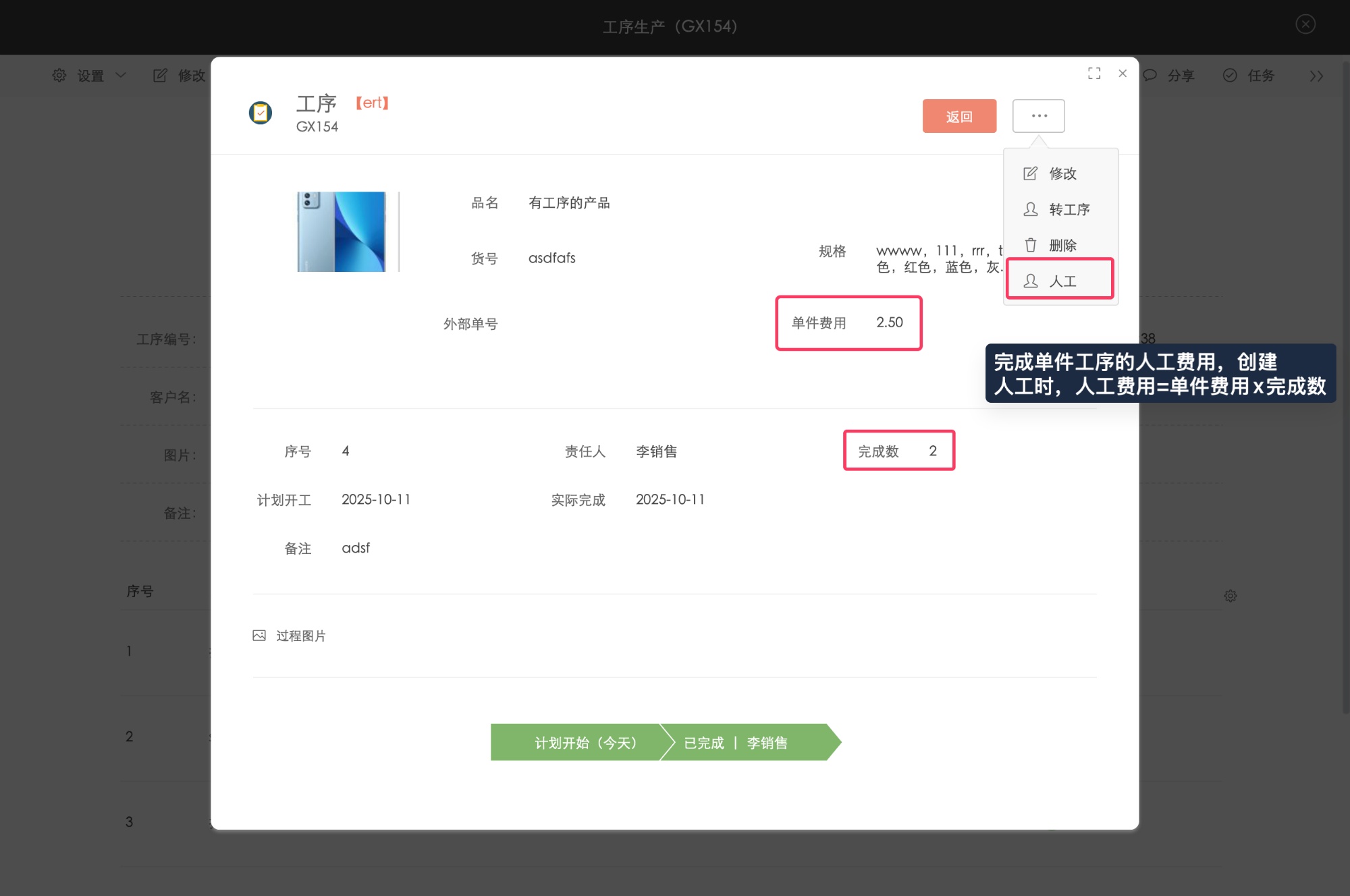The height and width of the screenshot is (896, 1350).
Task: Open 设置 gear in background toolbar
Action: (x=60, y=76)
